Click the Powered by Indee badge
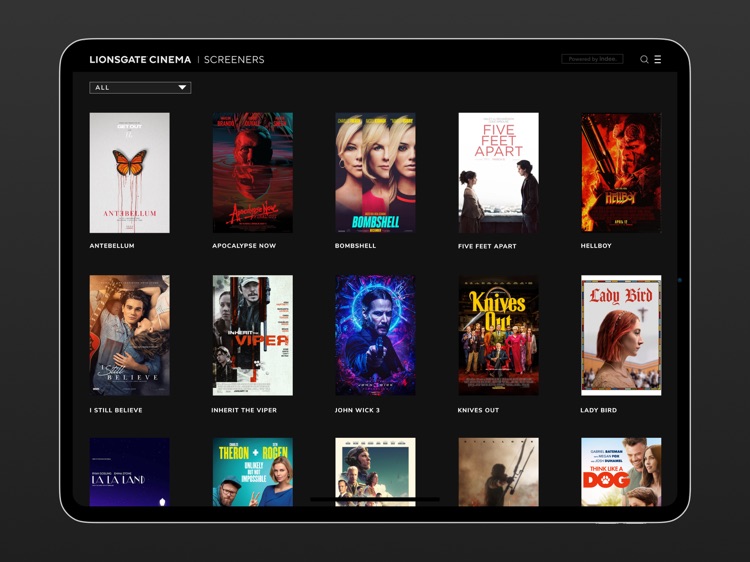Viewport: 750px width, 562px height. pyautogui.click(x=592, y=59)
